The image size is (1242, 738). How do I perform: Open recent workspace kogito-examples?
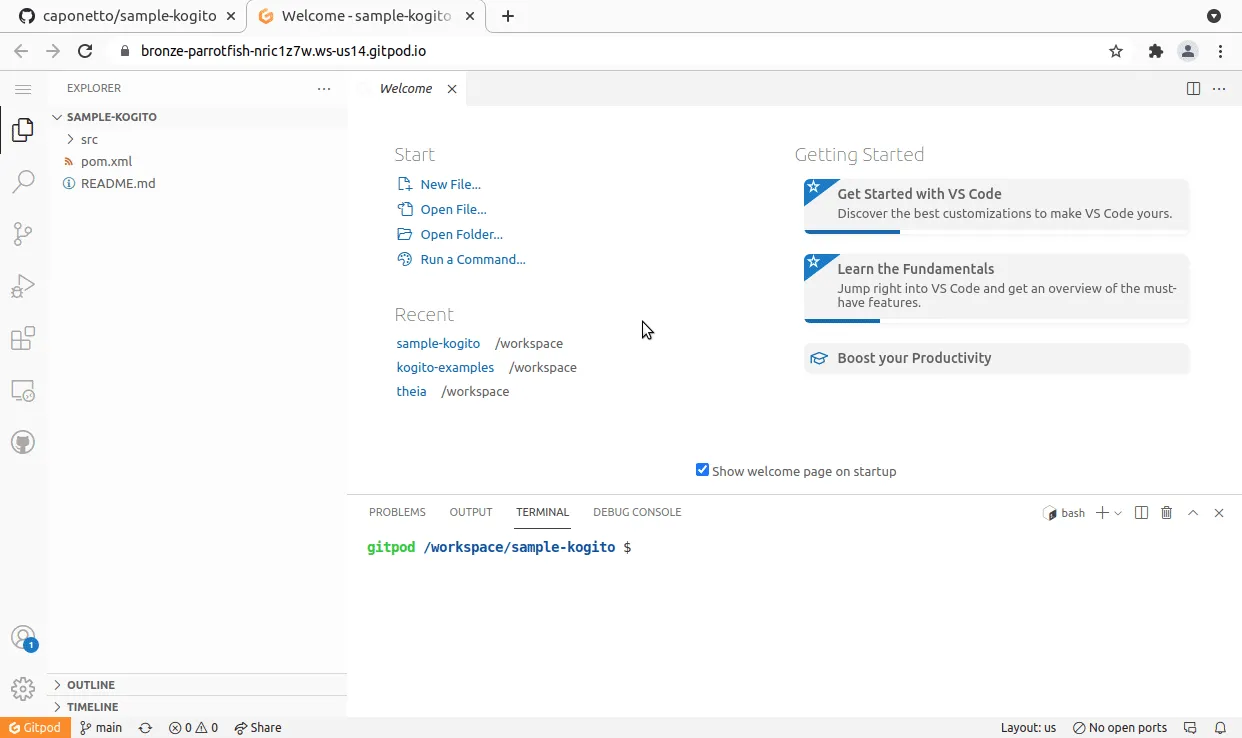click(445, 367)
